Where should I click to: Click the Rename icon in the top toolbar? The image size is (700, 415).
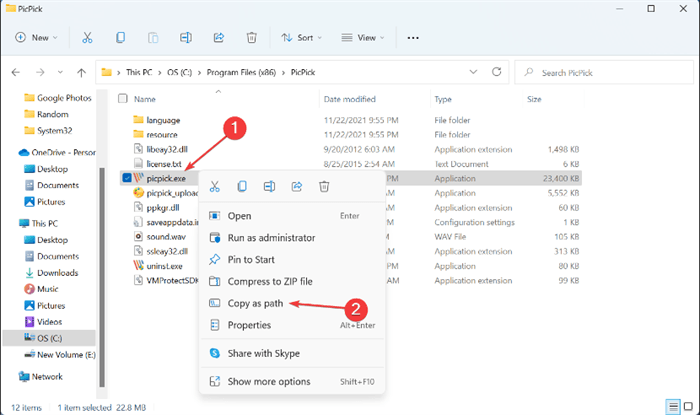(186, 38)
